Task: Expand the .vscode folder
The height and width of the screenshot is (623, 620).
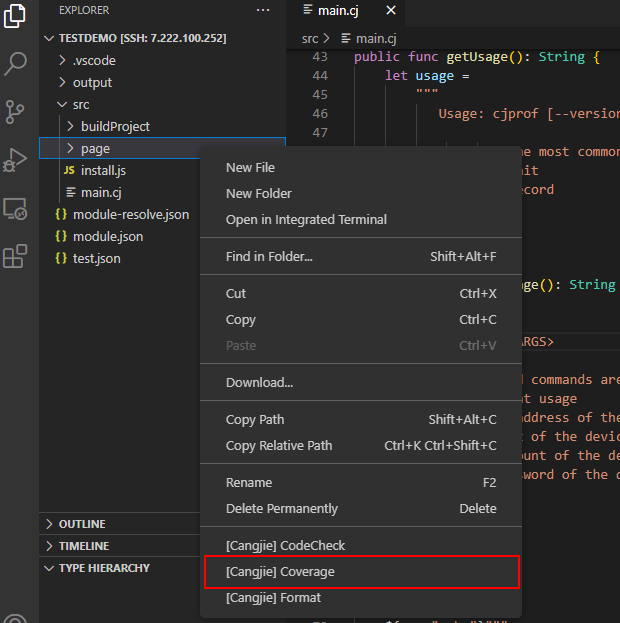Action: point(94,60)
